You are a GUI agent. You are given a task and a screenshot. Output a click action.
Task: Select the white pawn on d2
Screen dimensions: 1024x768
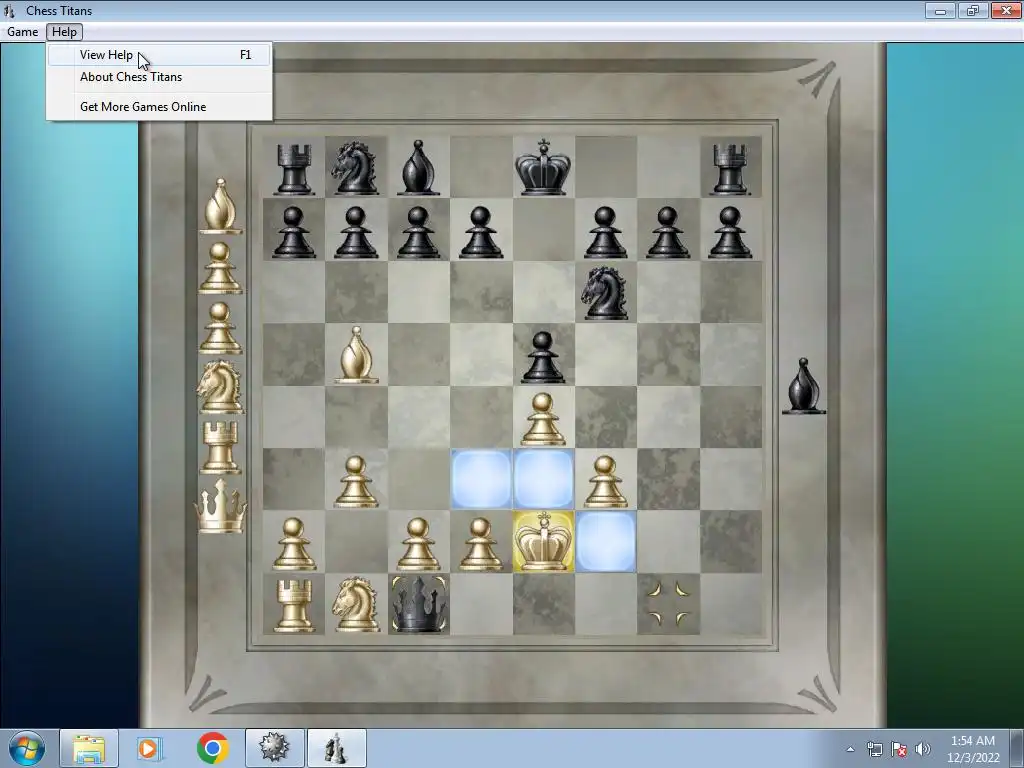[x=481, y=544]
